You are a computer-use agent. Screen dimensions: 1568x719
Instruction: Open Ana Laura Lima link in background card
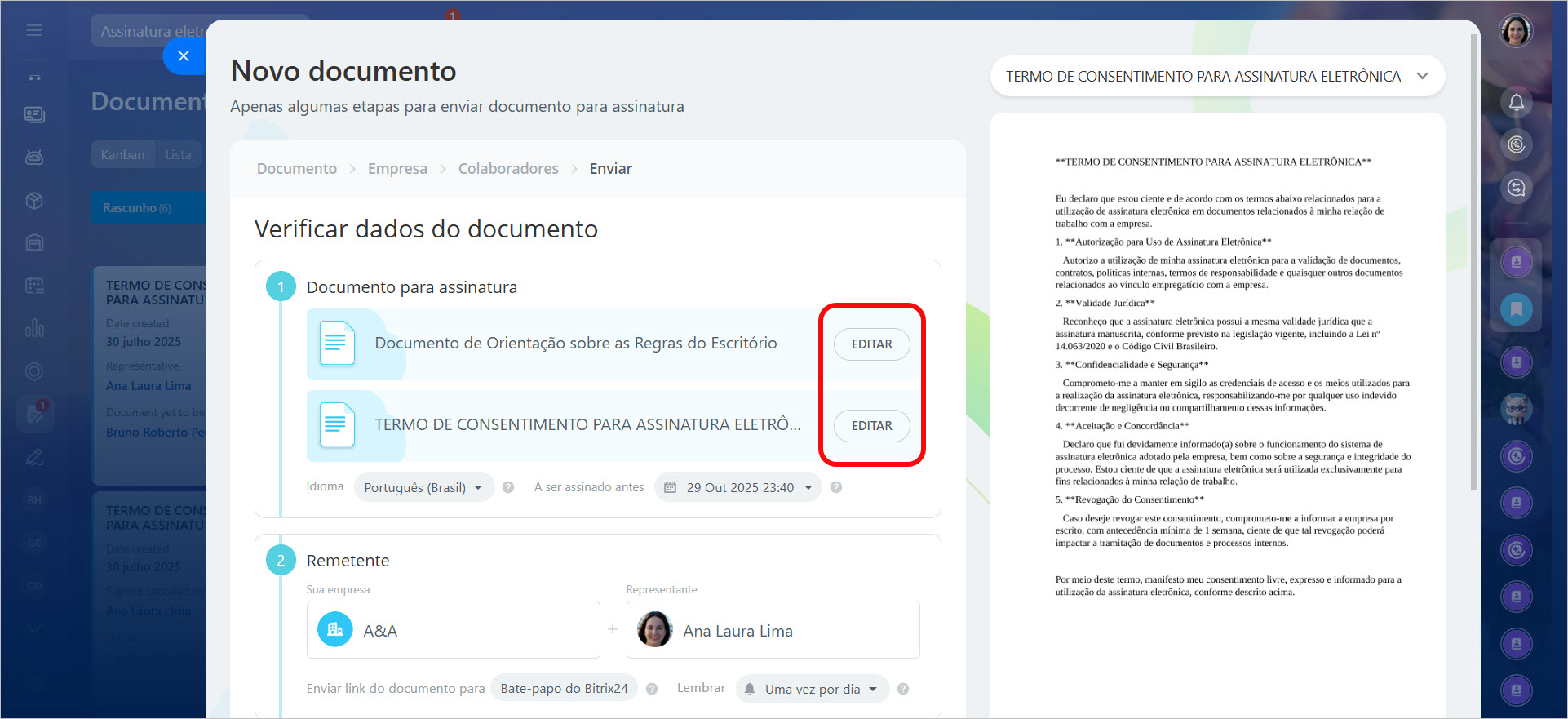coord(148,386)
